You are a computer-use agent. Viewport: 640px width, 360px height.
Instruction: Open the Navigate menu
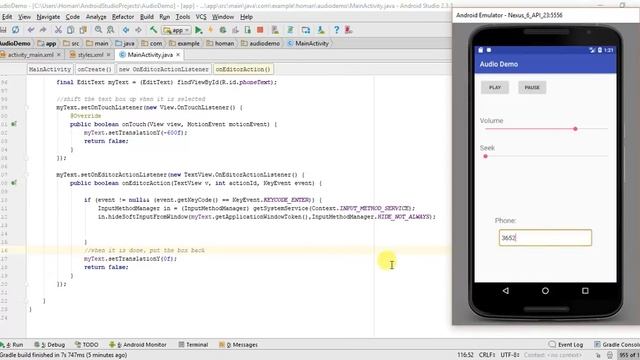[x=48, y=17]
